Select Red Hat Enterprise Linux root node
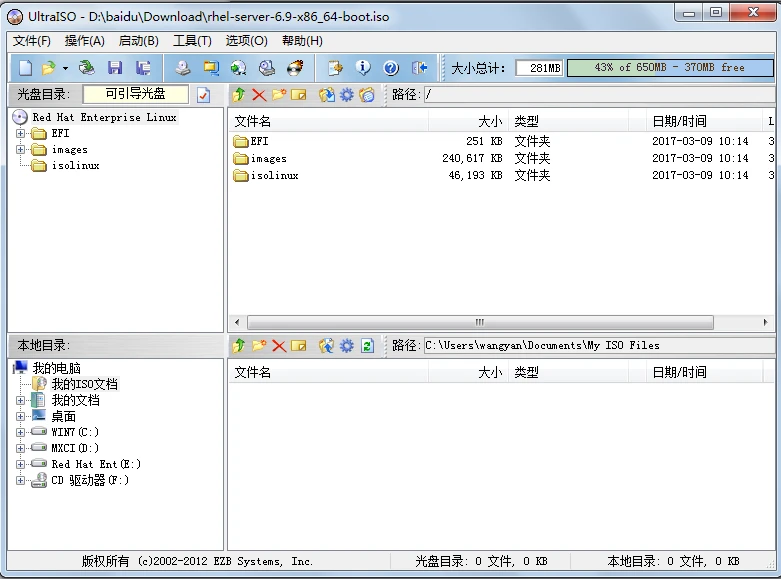The width and height of the screenshot is (781, 579). [x=104, y=118]
